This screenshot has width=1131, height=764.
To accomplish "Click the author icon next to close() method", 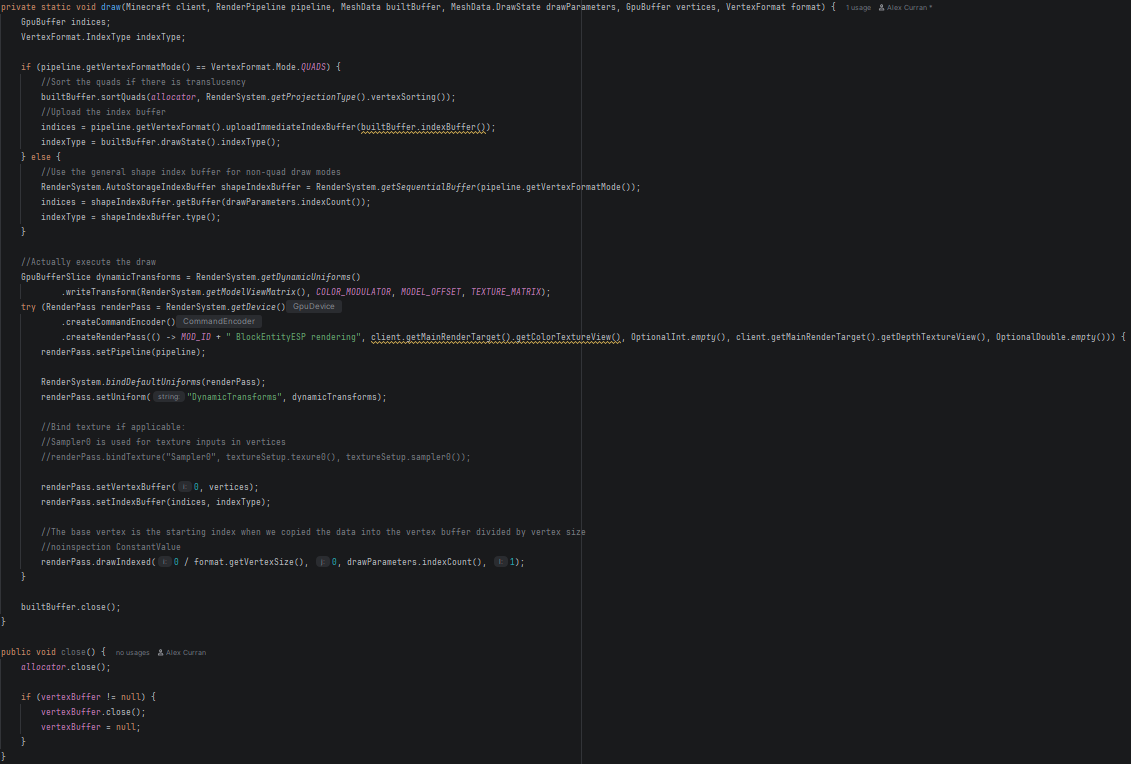I will (x=161, y=652).
